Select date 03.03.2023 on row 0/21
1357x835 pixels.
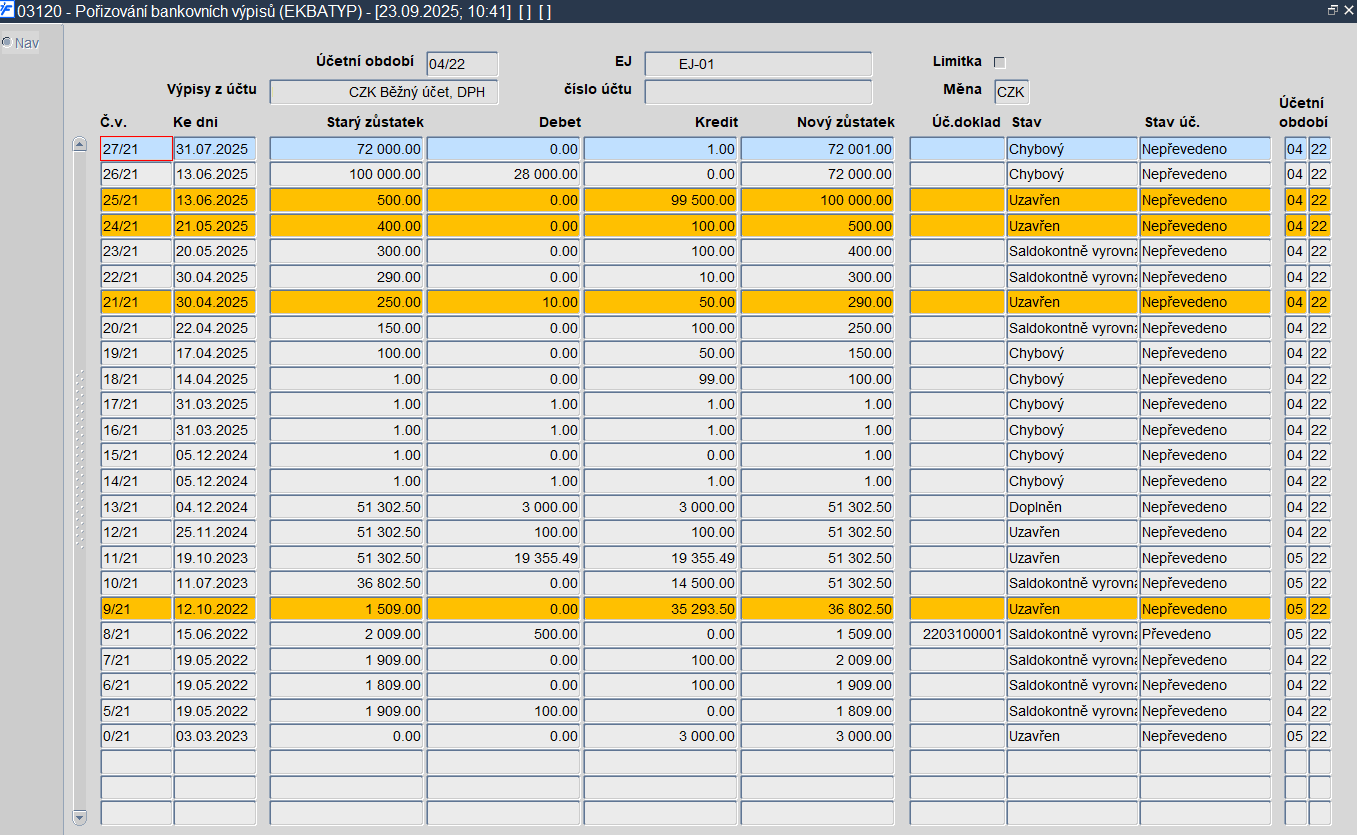(x=214, y=736)
